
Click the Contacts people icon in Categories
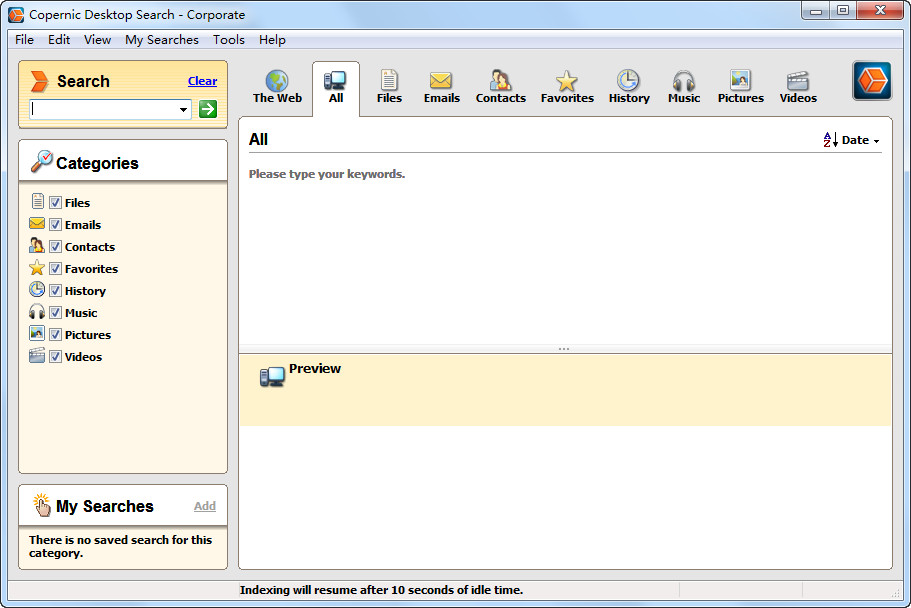coord(37,245)
